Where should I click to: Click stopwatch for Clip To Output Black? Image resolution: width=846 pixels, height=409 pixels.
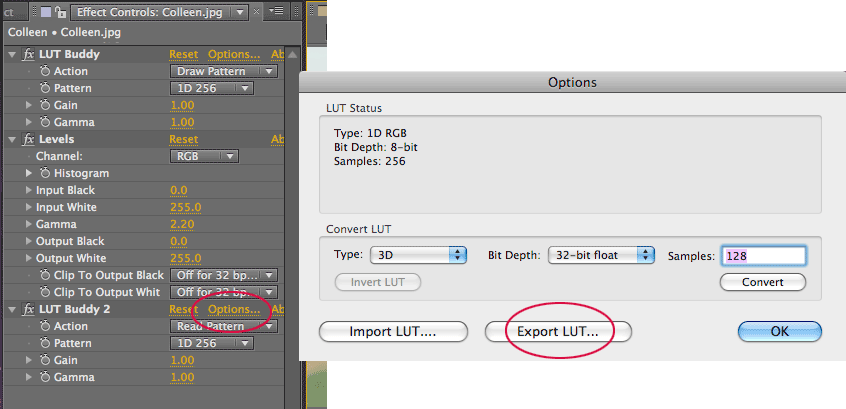coord(46,275)
